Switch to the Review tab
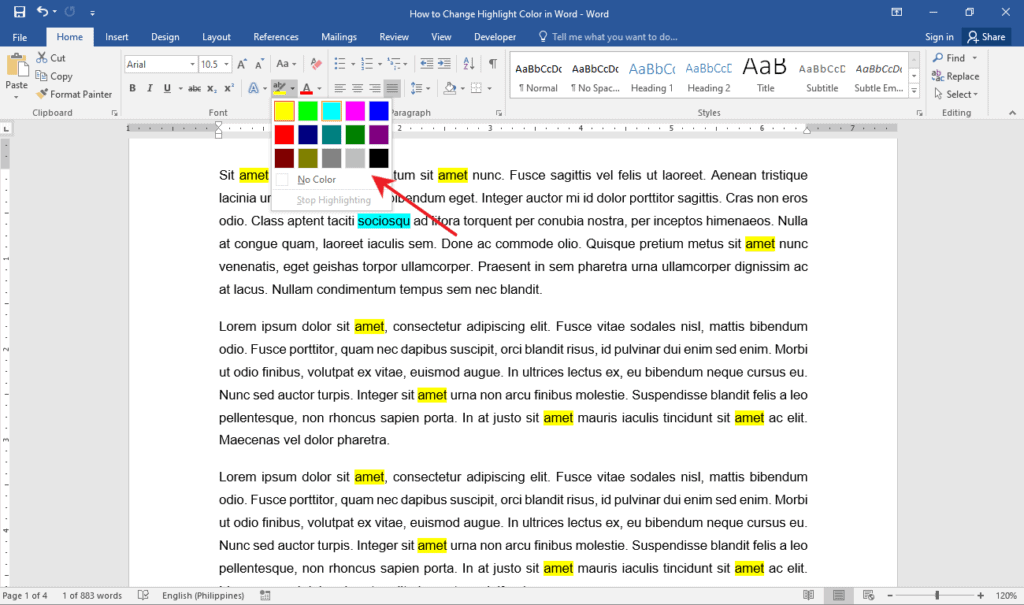Screen dimensions: 1024x605 coord(394,37)
